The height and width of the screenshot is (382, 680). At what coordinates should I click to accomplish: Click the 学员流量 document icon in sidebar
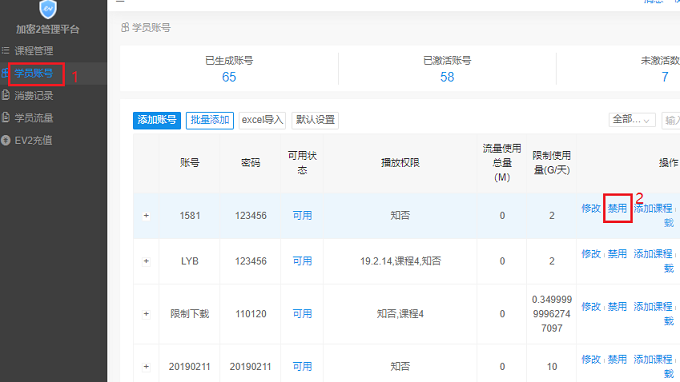[x=6, y=118]
